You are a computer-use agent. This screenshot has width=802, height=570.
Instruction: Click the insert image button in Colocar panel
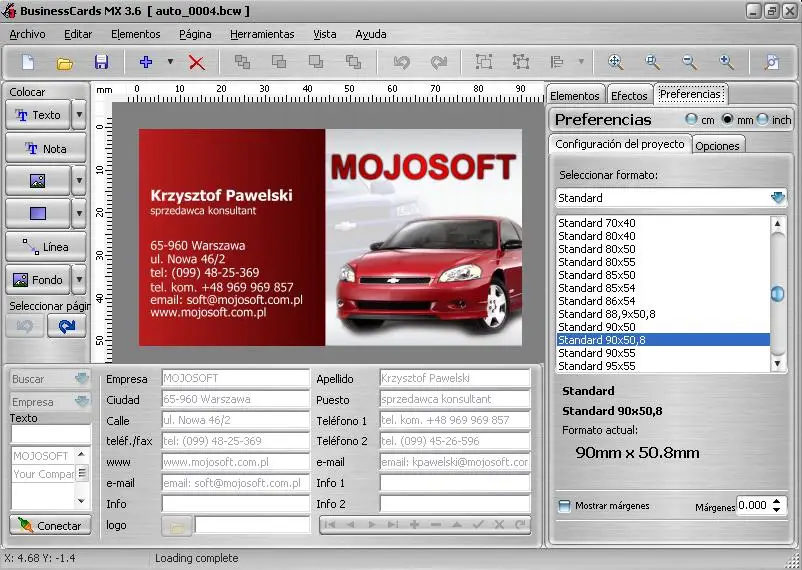coord(37,181)
